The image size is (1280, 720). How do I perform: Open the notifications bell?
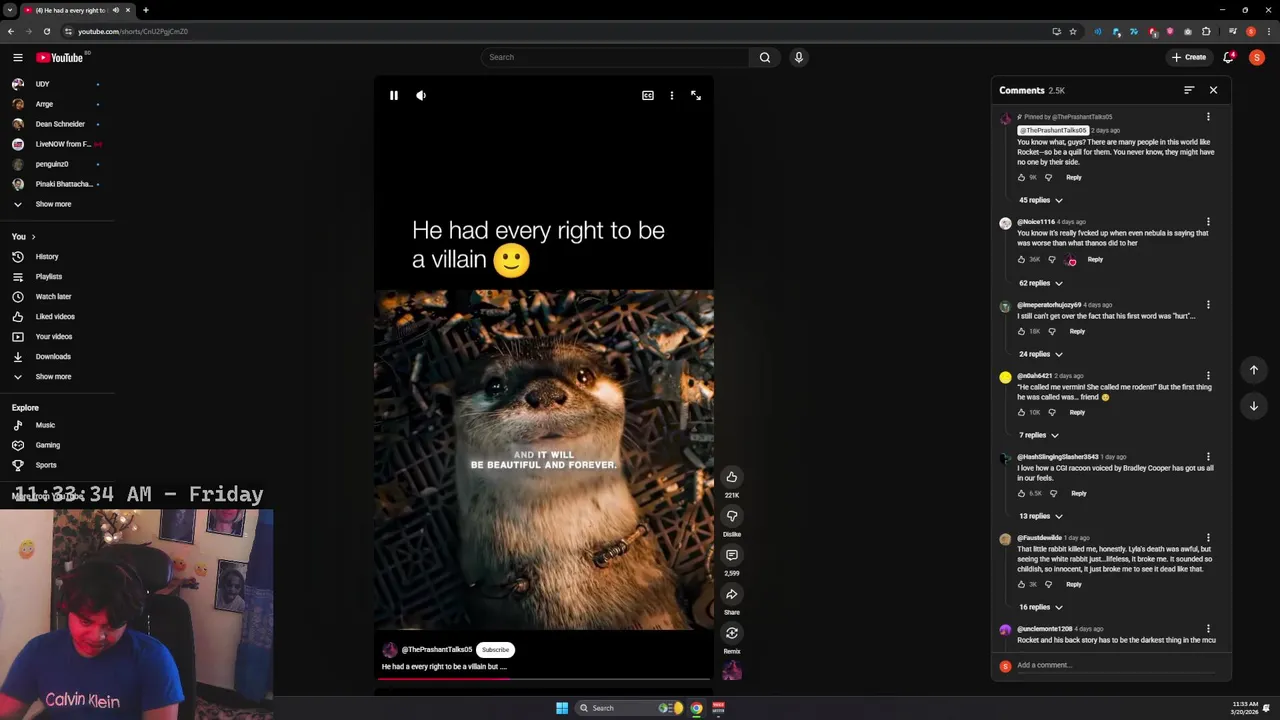1229,57
